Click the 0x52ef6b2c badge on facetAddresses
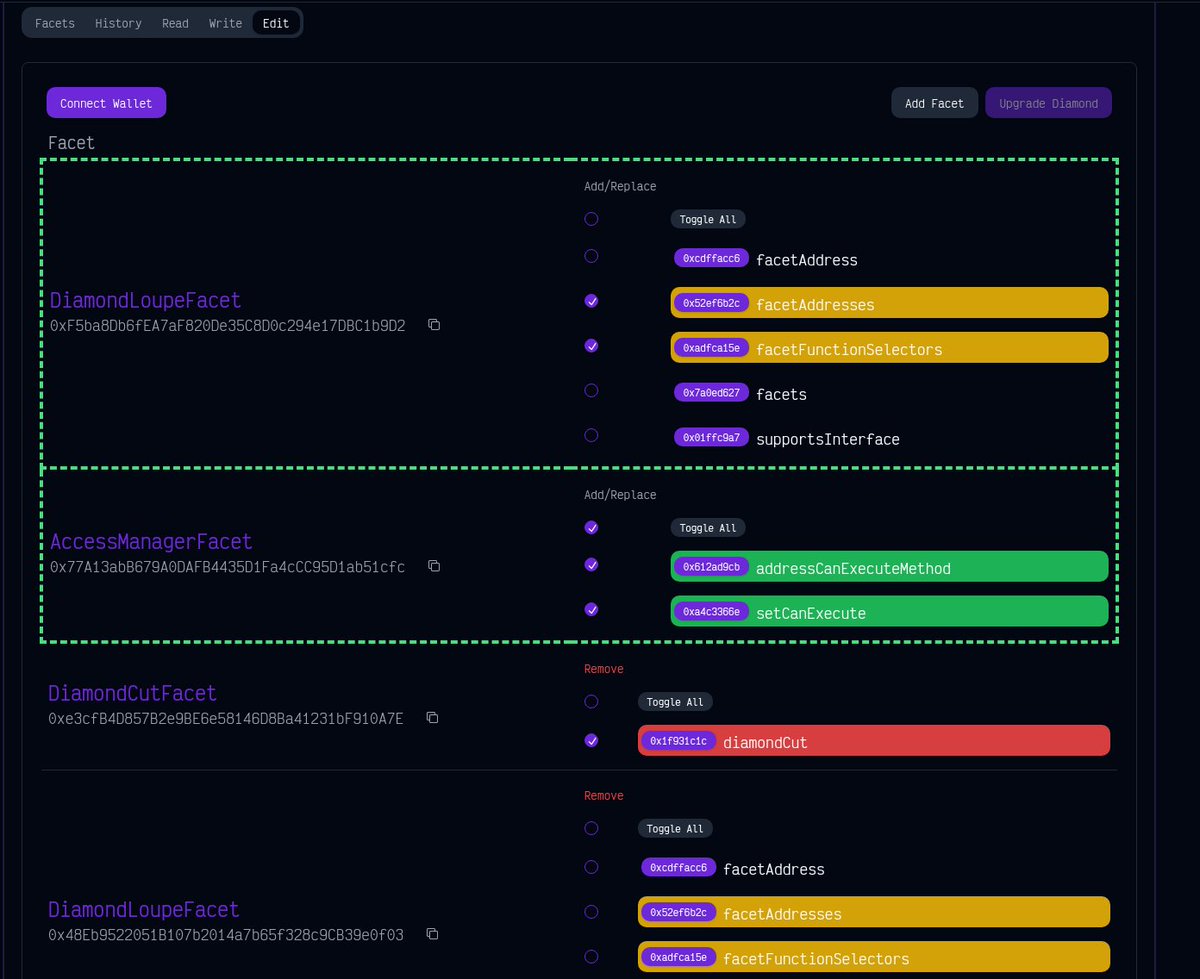The height and width of the screenshot is (979, 1200). (711, 301)
